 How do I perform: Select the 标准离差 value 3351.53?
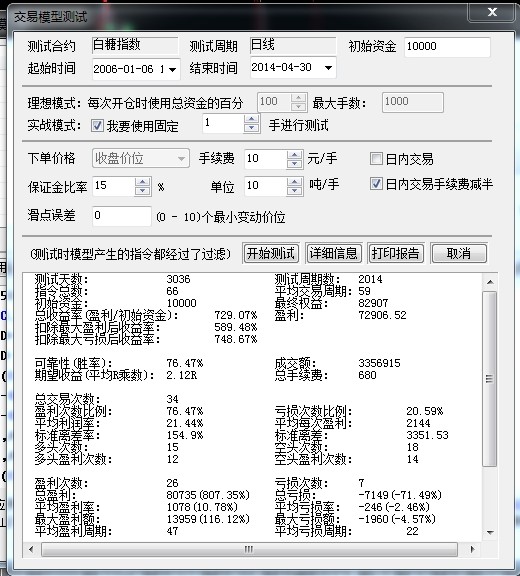(x=427, y=435)
